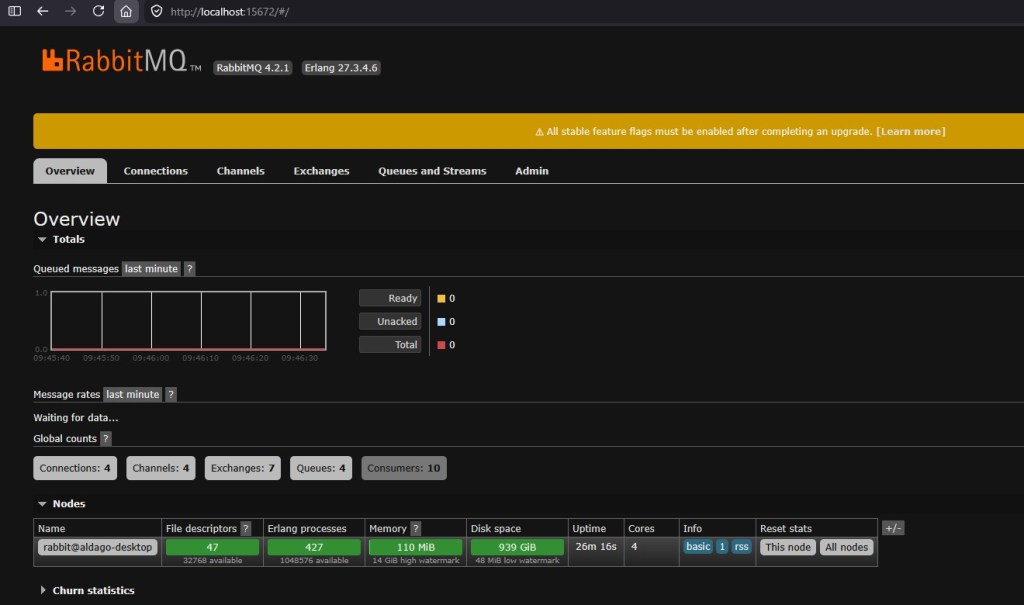1024x605 pixels.
Task: Click the RabbitMQ logo
Action: (114, 62)
